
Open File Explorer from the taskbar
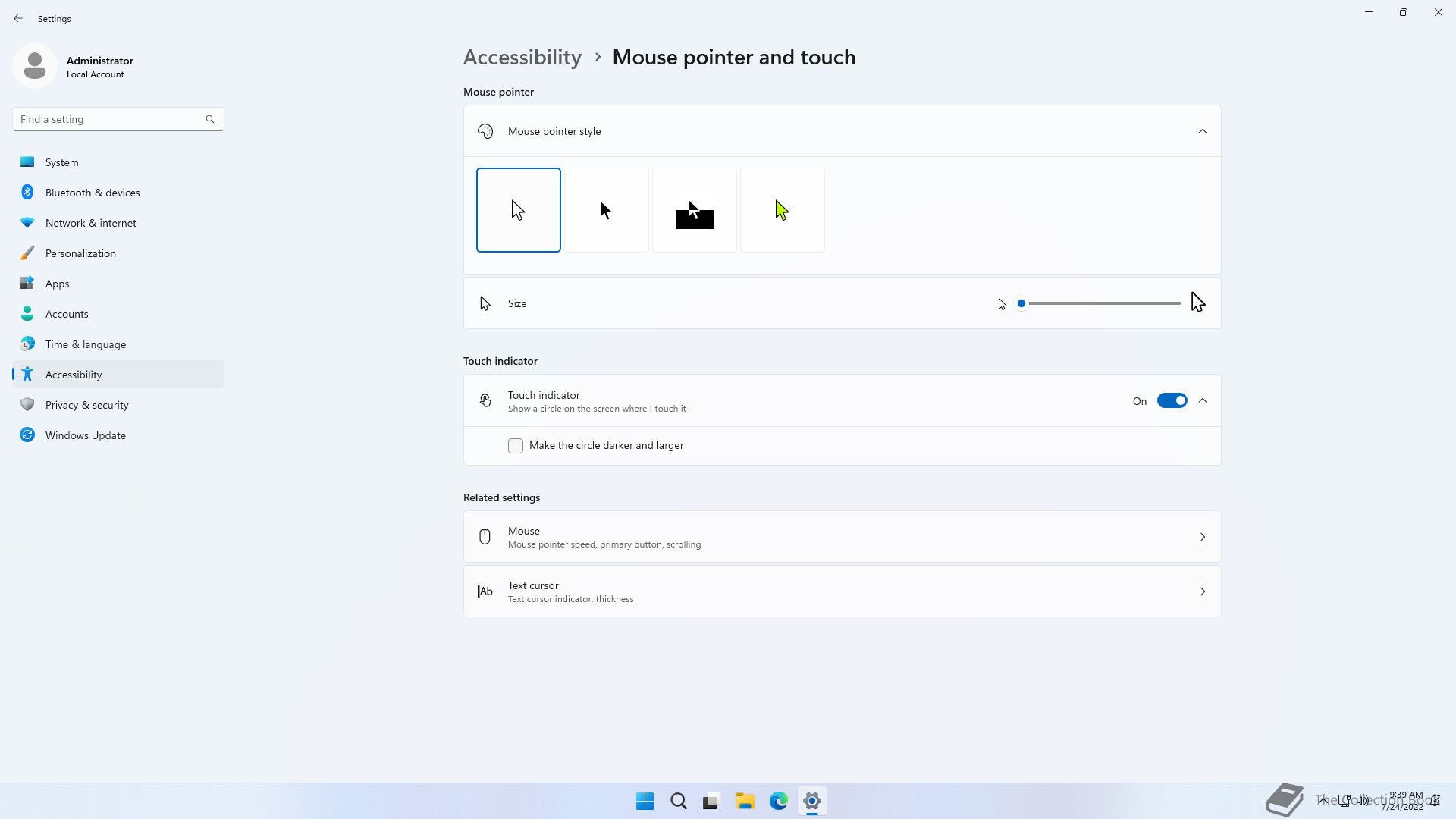[745, 801]
